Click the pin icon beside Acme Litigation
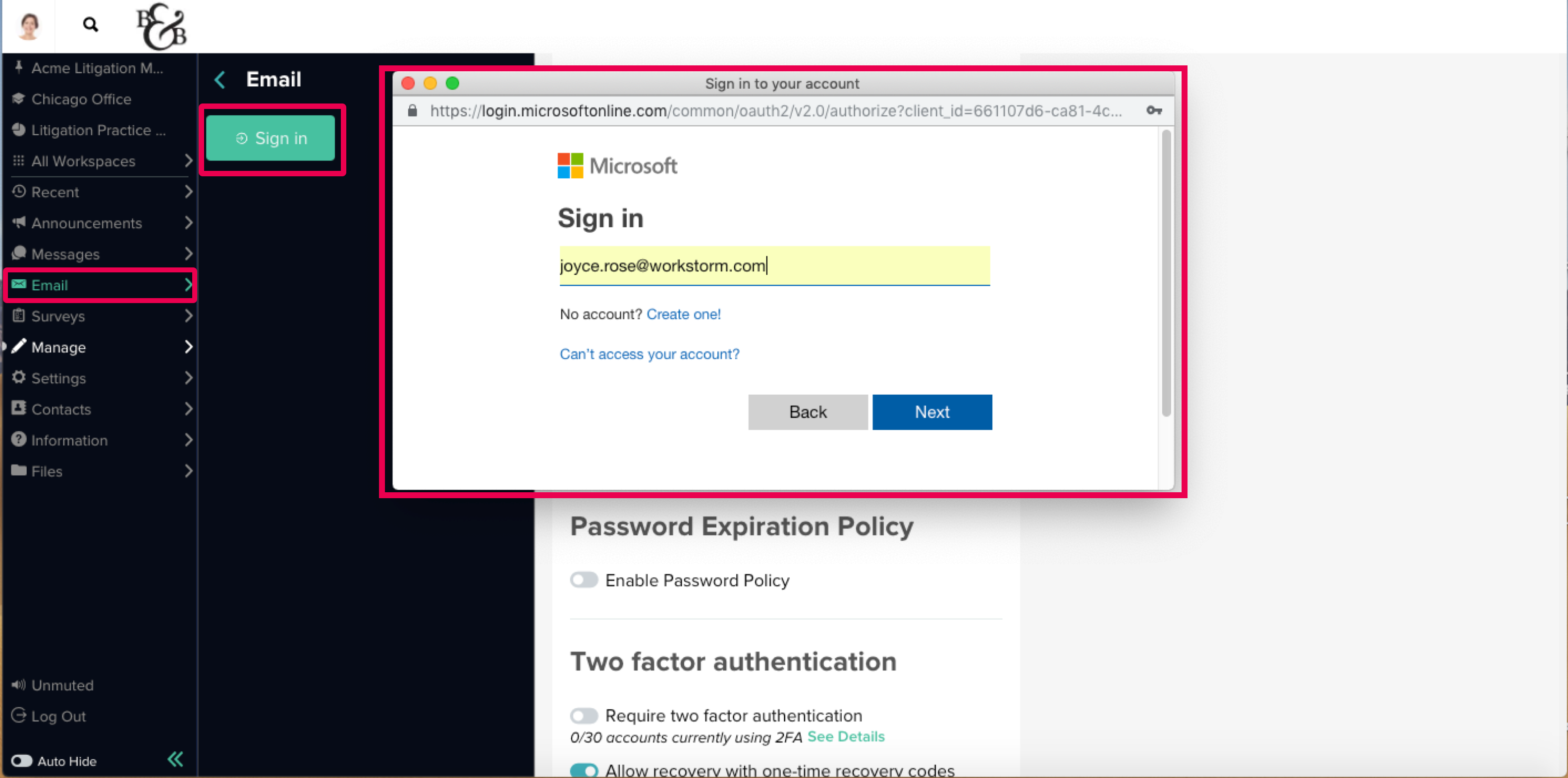This screenshot has width=1568, height=778. pyautogui.click(x=19, y=67)
